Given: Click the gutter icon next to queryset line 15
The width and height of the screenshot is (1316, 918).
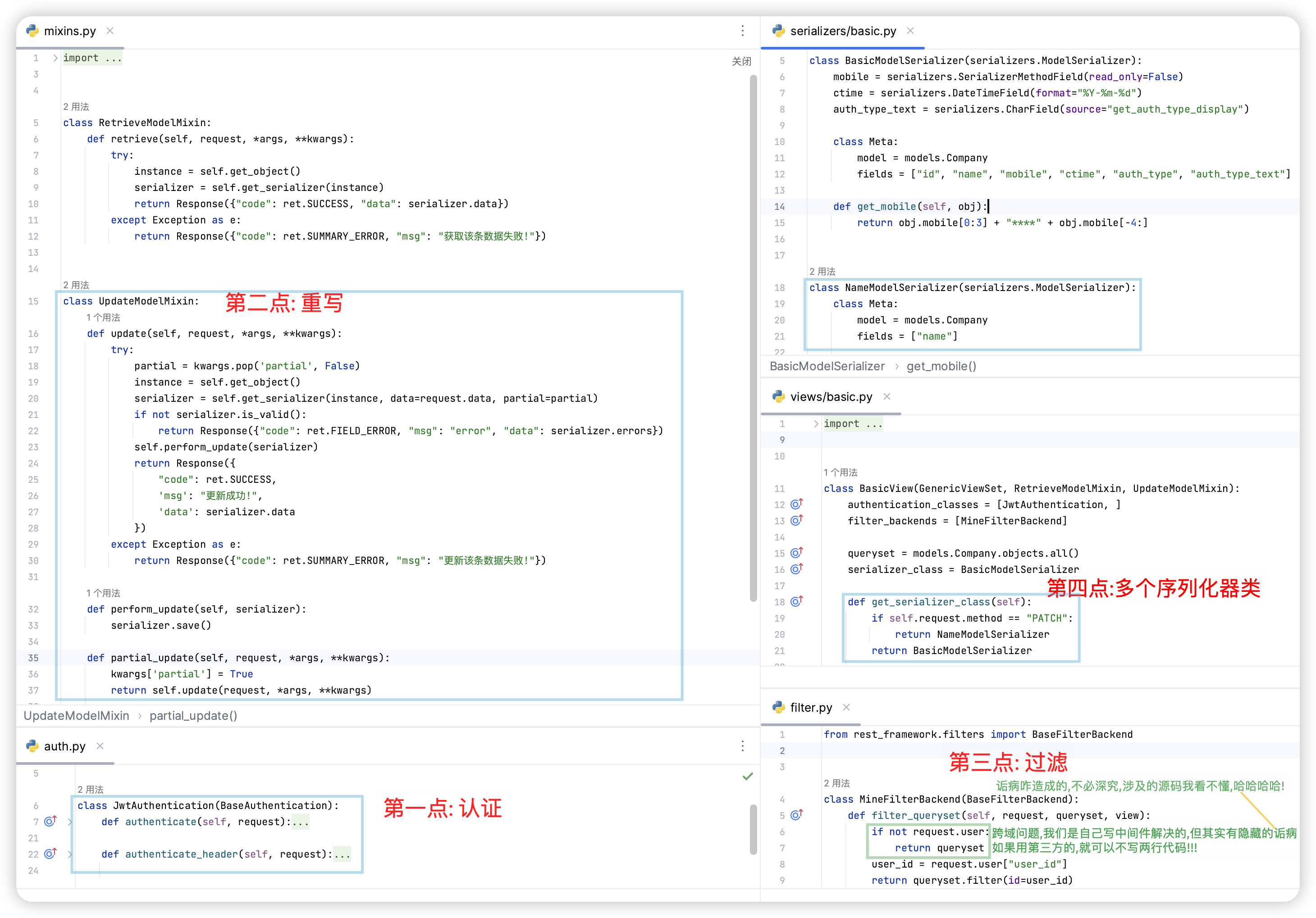Looking at the screenshot, I should coord(796,553).
